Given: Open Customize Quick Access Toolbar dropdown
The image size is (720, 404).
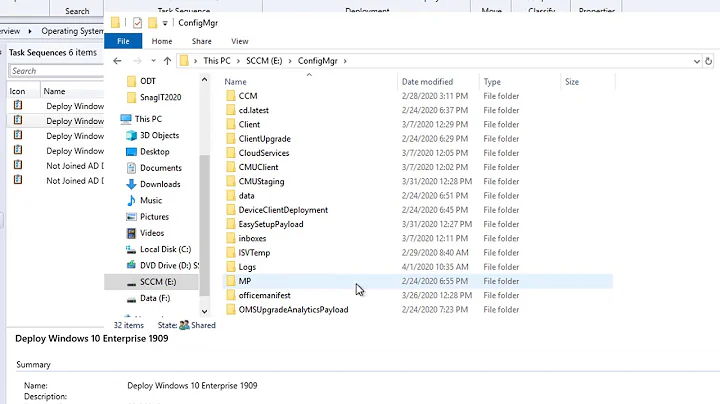Looking at the screenshot, I should click(x=165, y=23).
